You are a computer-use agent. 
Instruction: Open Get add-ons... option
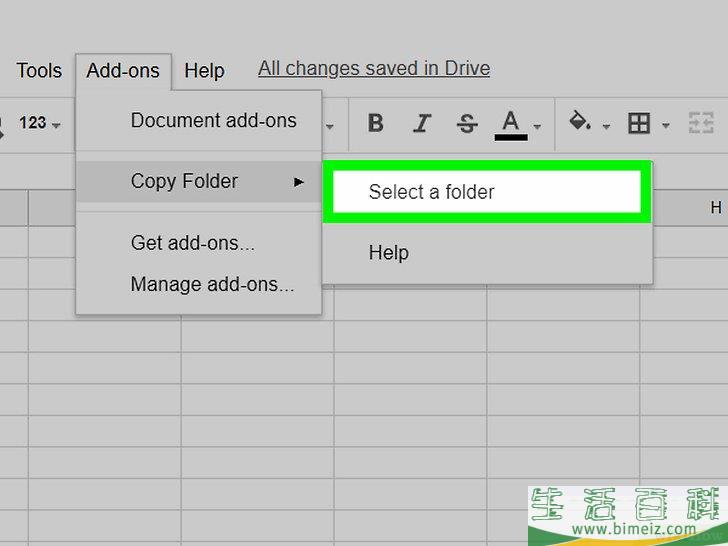tap(192, 243)
